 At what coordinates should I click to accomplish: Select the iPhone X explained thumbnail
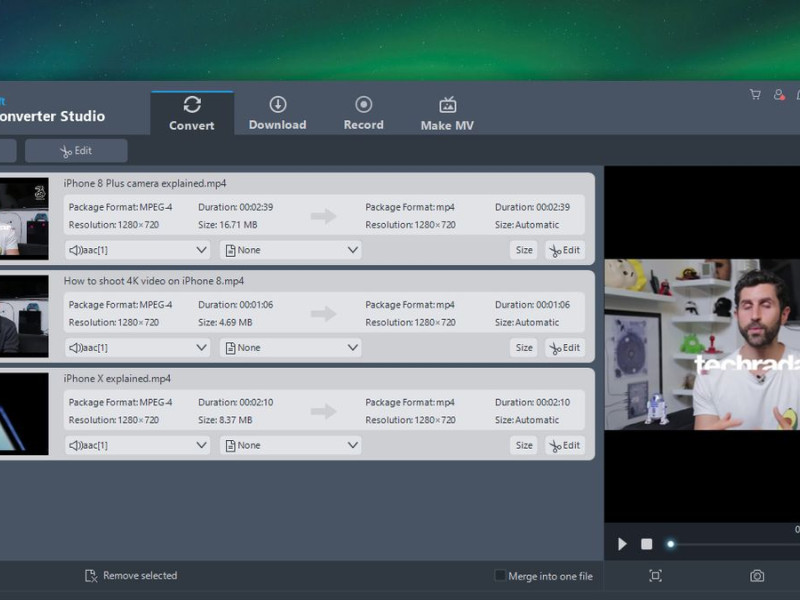[x=24, y=414]
